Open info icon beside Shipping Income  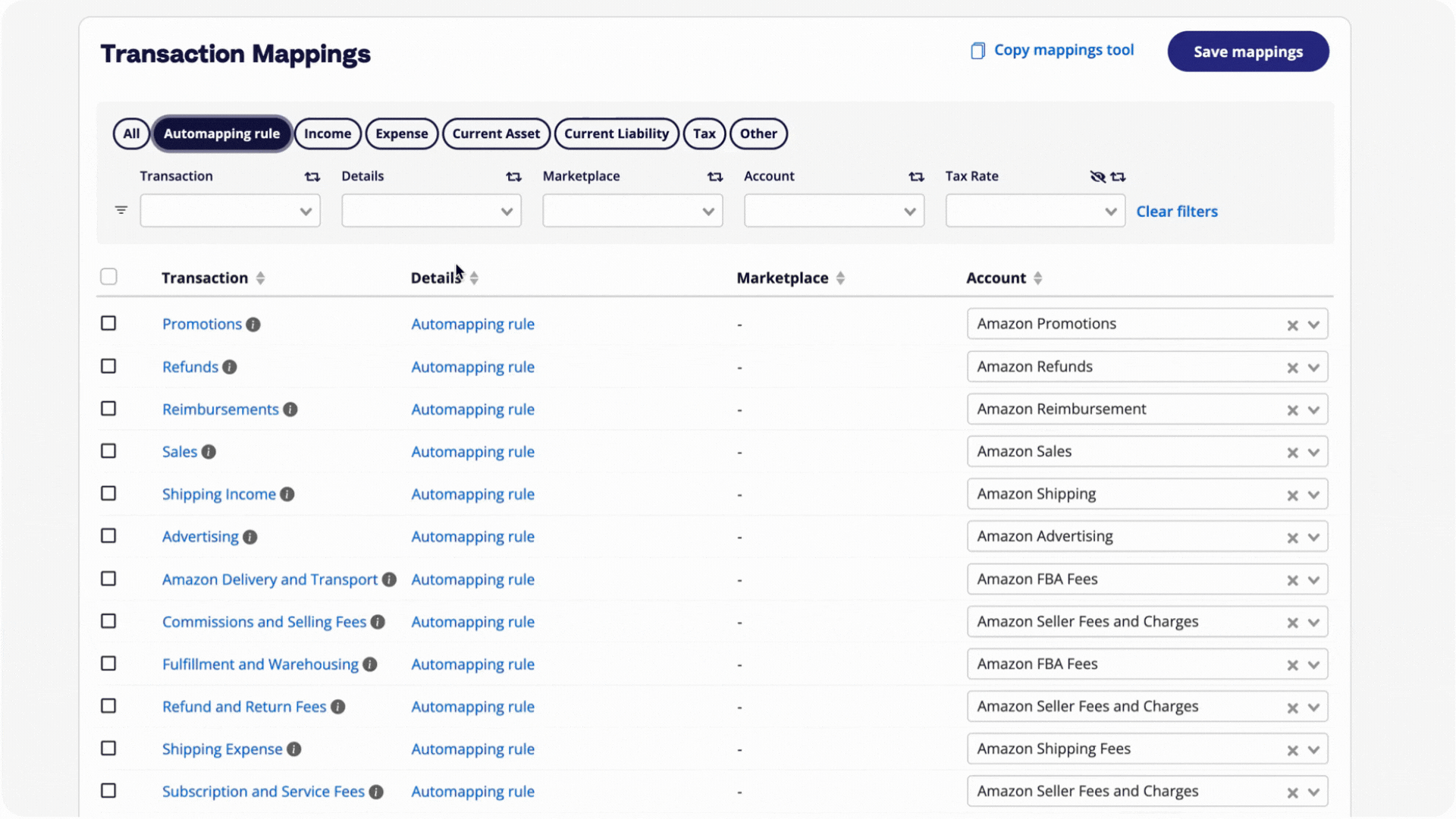click(x=287, y=494)
